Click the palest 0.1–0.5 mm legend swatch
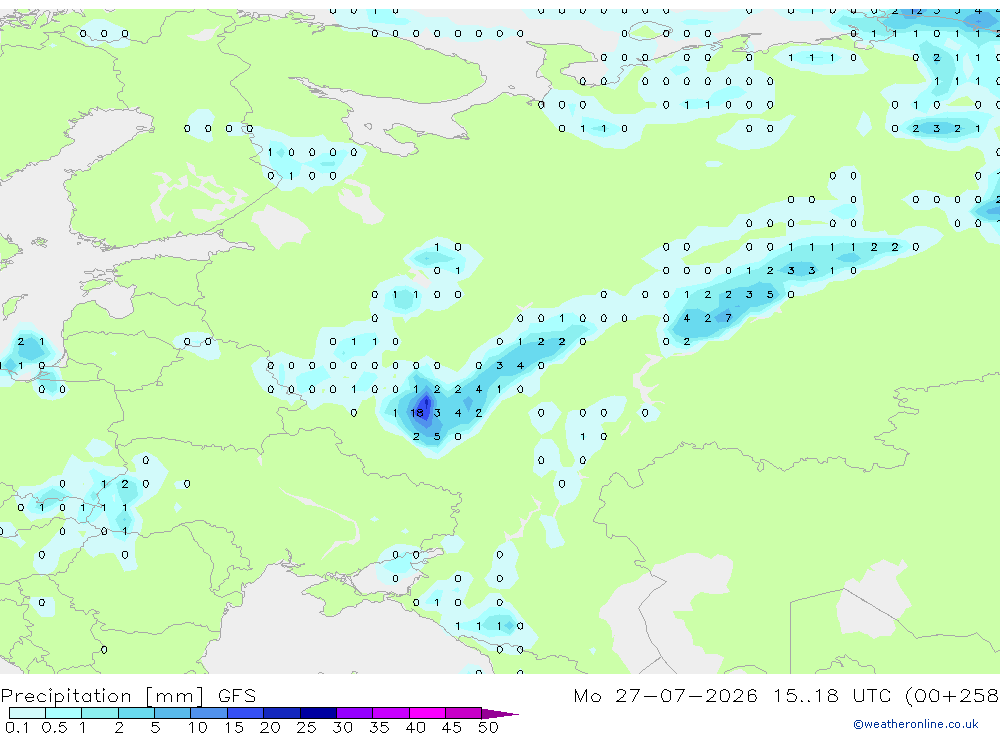1000x733 pixels. [x=27, y=713]
